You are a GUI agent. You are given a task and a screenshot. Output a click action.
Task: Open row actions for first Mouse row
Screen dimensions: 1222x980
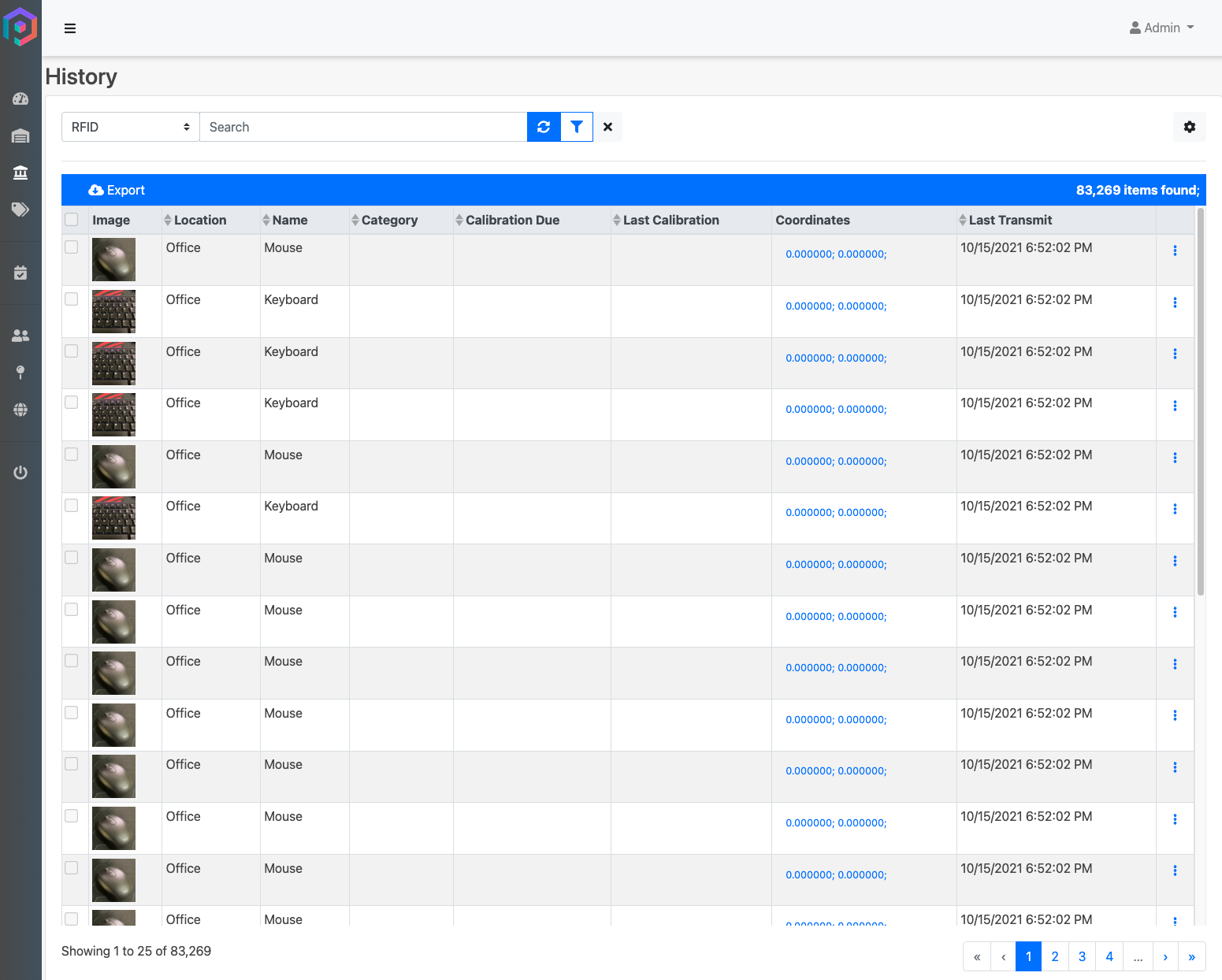(x=1175, y=251)
